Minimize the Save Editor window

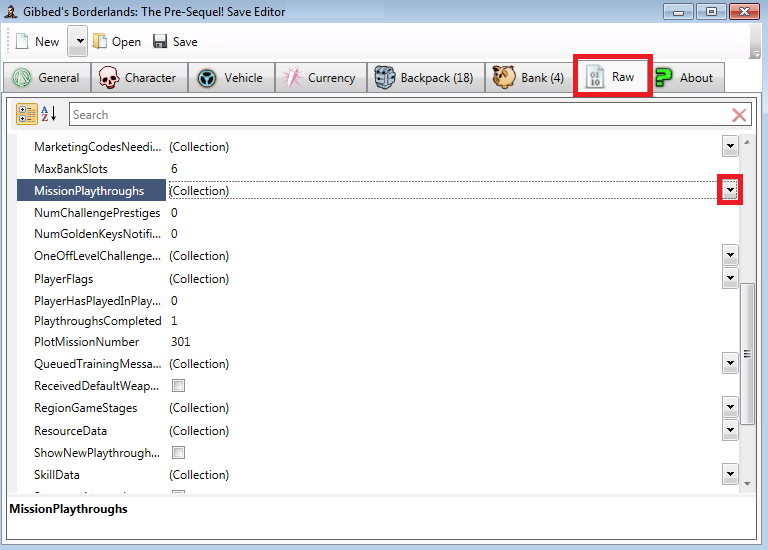(x=678, y=12)
